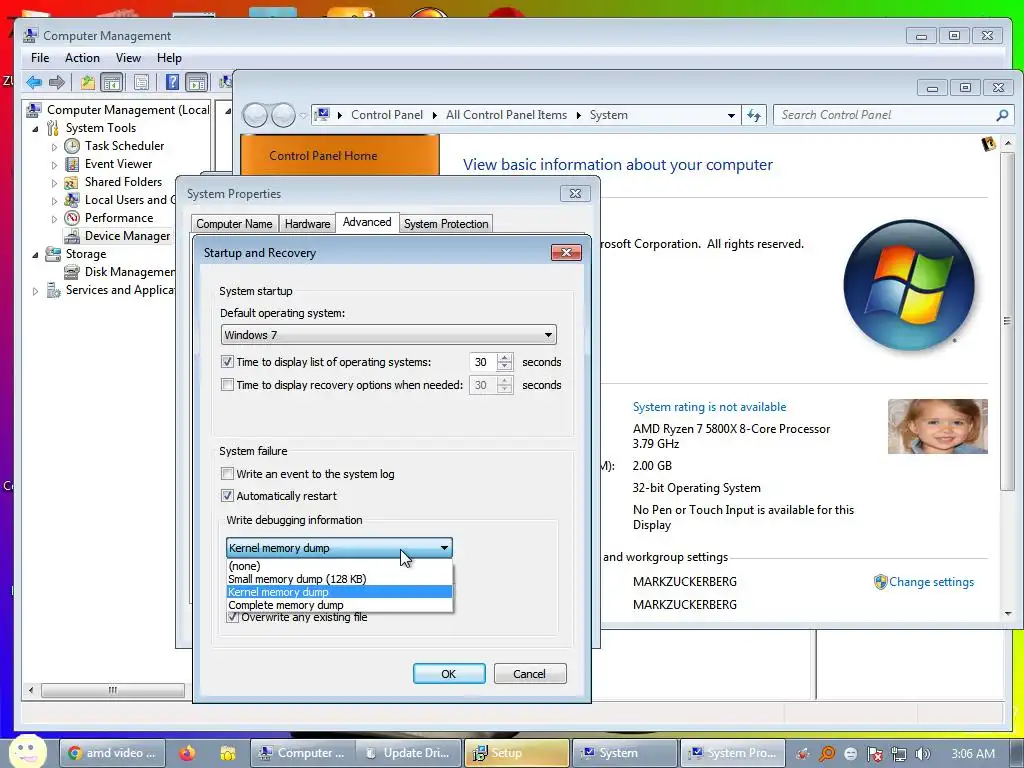Click Control Panel back navigation button
Screen dimensions: 1024x768
tap(255, 116)
